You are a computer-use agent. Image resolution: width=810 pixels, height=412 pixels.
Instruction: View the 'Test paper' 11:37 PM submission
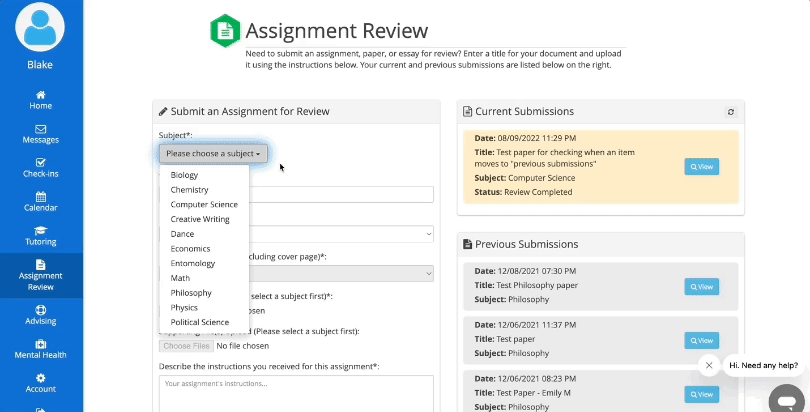[702, 340]
